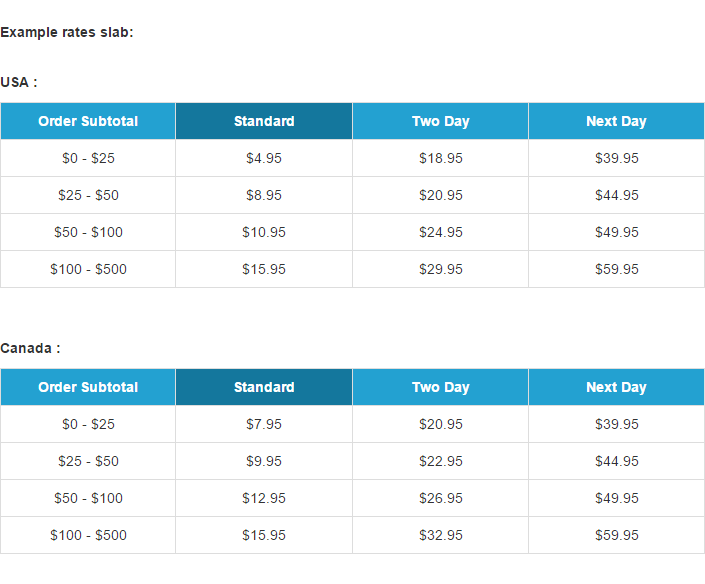The image size is (705, 584).
Task: Select the $4.95 standard rate cell
Action: click(264, 158)
